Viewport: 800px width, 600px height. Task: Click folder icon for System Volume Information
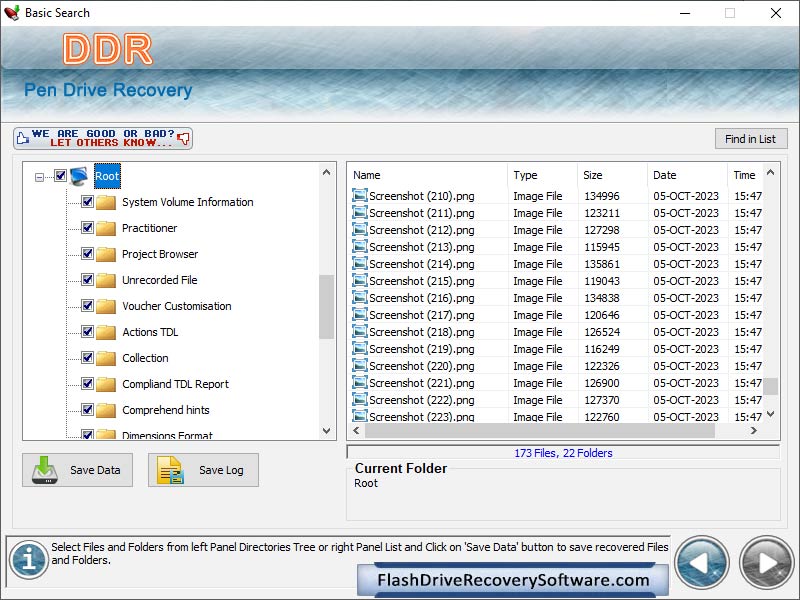(x=106, y=202)
